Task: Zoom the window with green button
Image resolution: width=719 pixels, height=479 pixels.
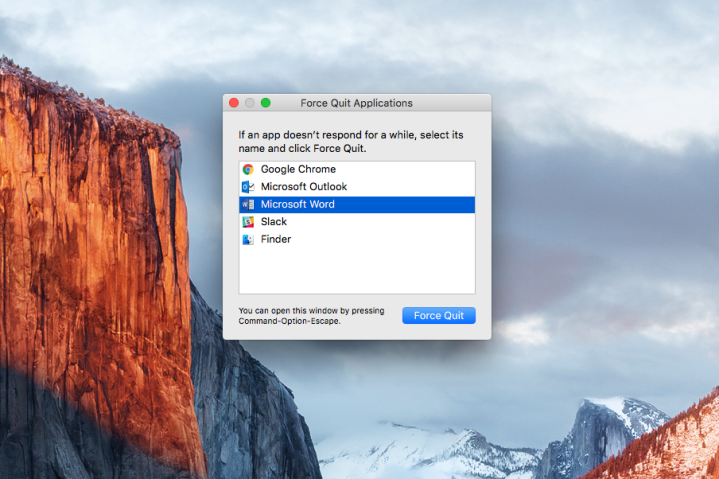Action: (x=265, y=103)
